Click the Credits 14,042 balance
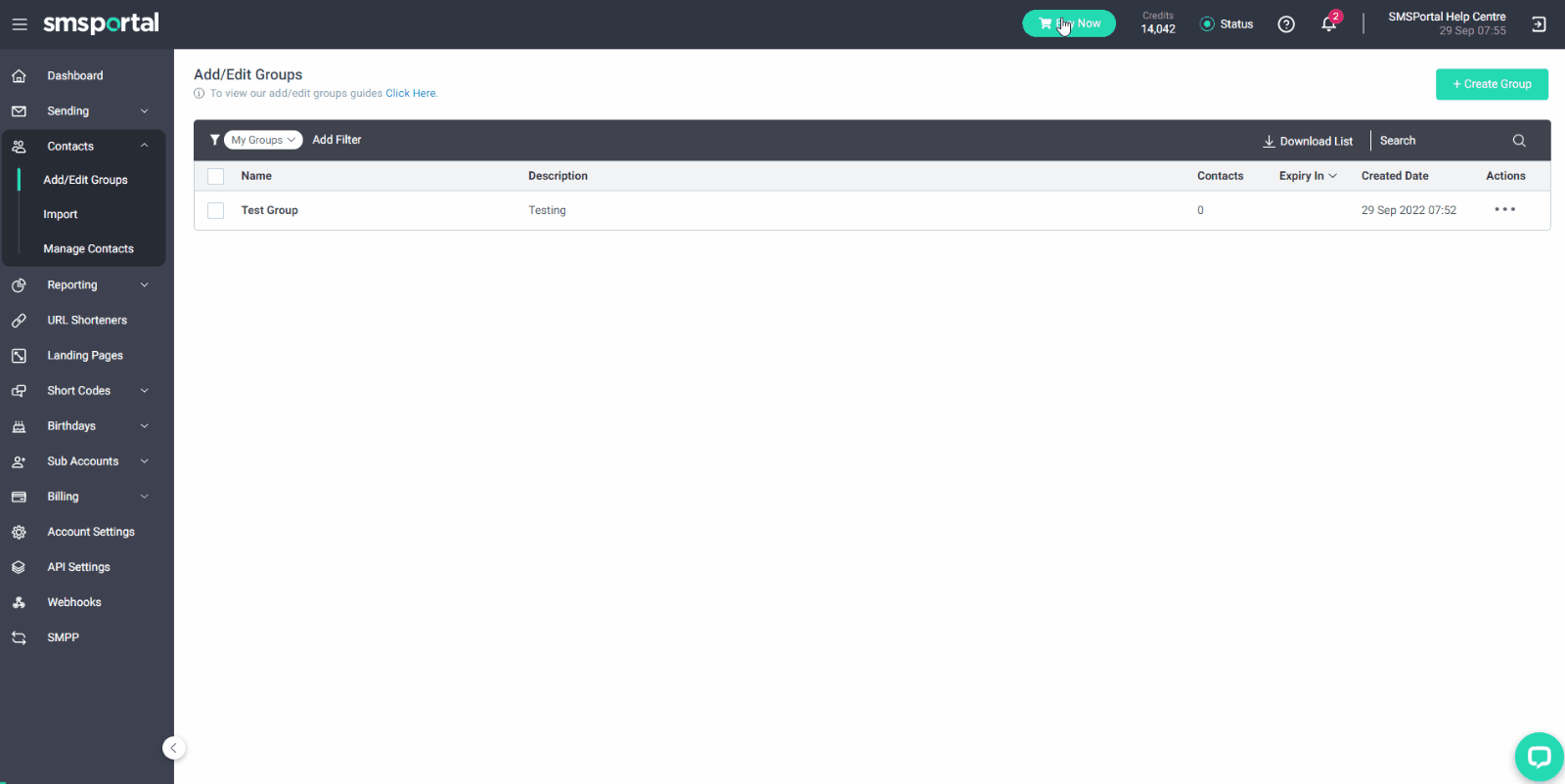The width and height of the screenshot is (1565, 784). (1158, 23)
